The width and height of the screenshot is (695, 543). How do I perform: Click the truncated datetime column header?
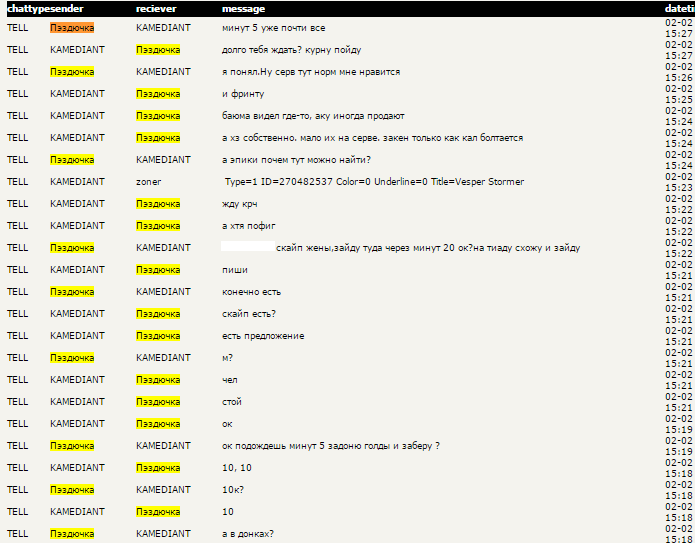coord(678,8)
